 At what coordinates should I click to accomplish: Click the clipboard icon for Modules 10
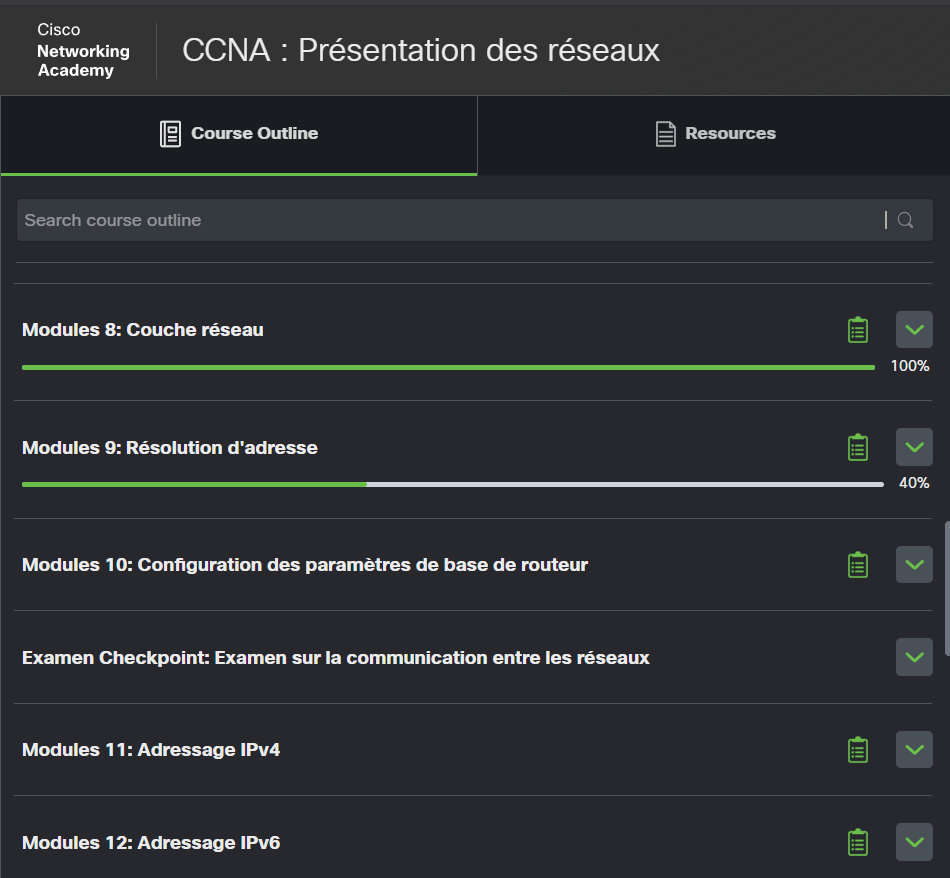(857, 565)
